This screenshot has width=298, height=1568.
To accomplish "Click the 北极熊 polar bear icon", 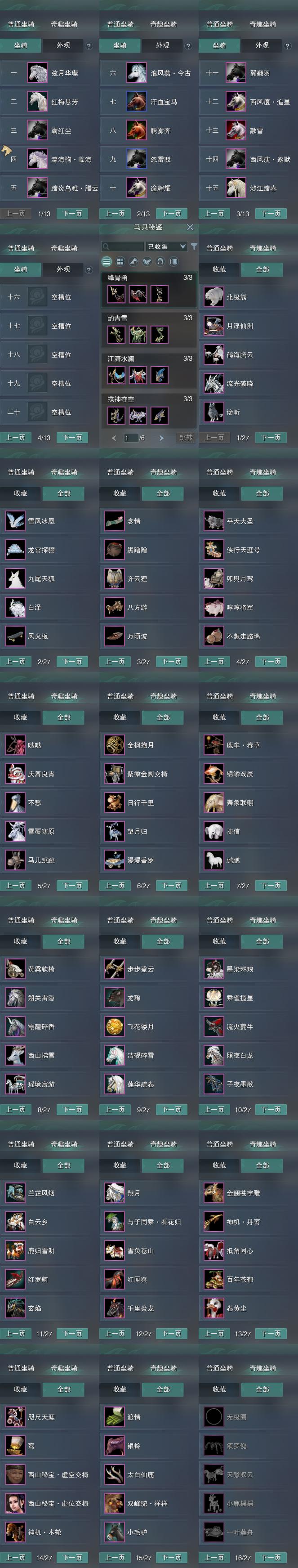I will (x=213, y=297).
